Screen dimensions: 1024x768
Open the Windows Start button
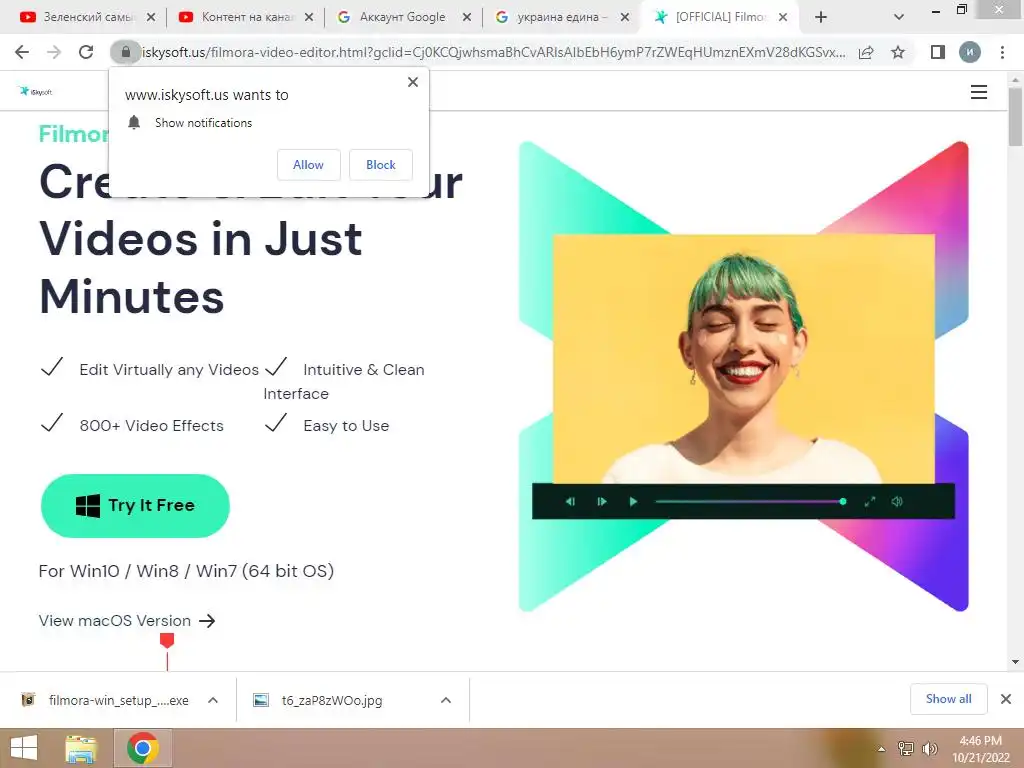pyautogui.click(x=24, y=748)
